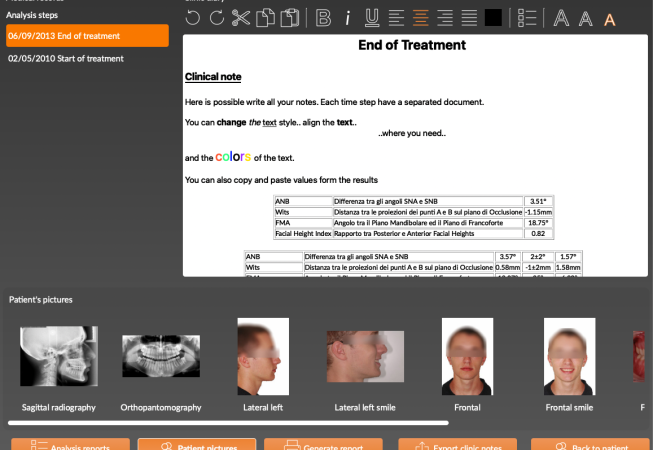Image resolution: width=653 pixels, height=450 pixels.
Task: Click the 1.58mm cell in Wits row
Action: (x=568, y=267)
